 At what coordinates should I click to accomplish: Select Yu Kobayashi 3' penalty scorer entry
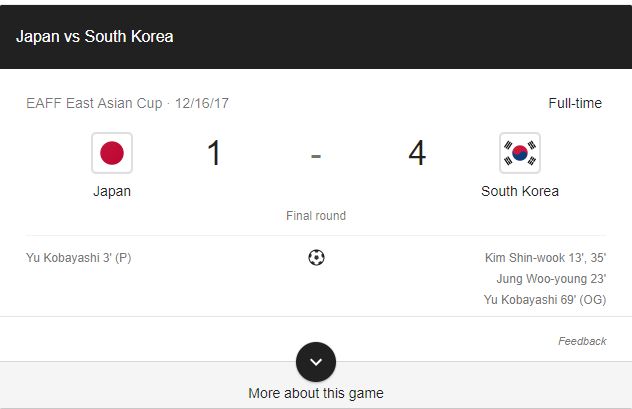tap(79, 258)
